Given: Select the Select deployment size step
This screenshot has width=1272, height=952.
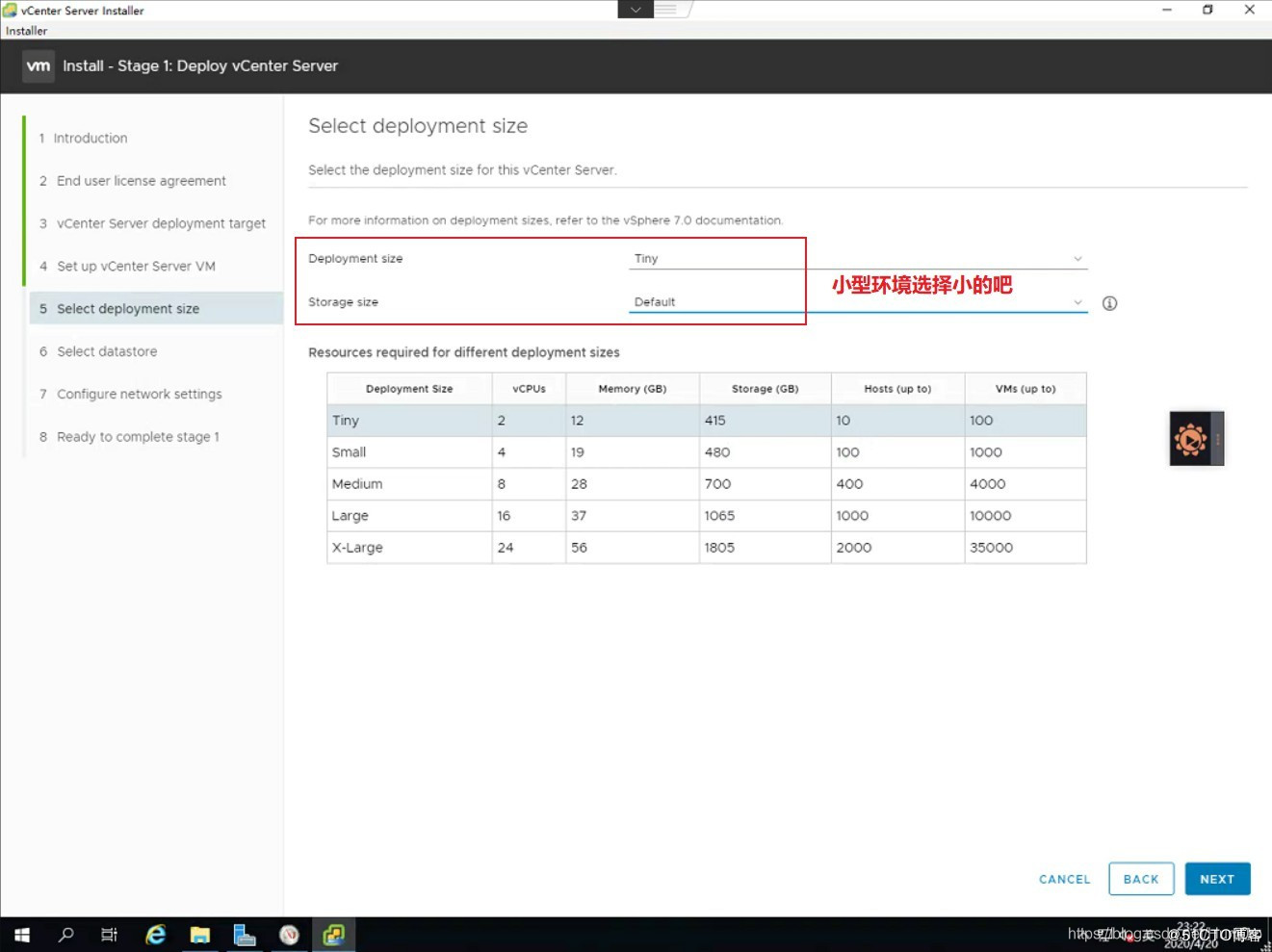Looking at the screenshot, I should coord(156,309).
